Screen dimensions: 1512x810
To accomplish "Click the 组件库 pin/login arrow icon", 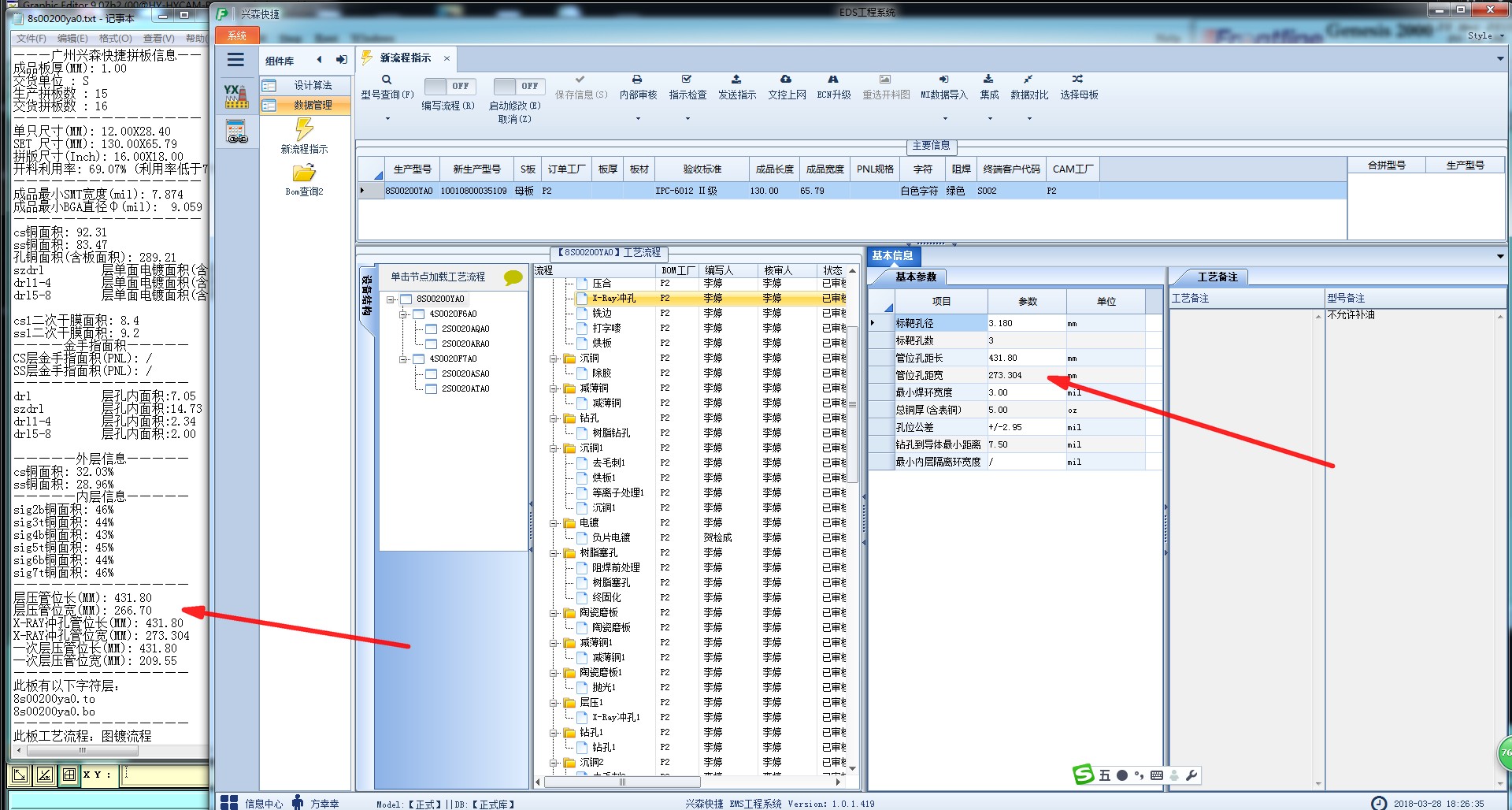I will click(x=341, y=60).
